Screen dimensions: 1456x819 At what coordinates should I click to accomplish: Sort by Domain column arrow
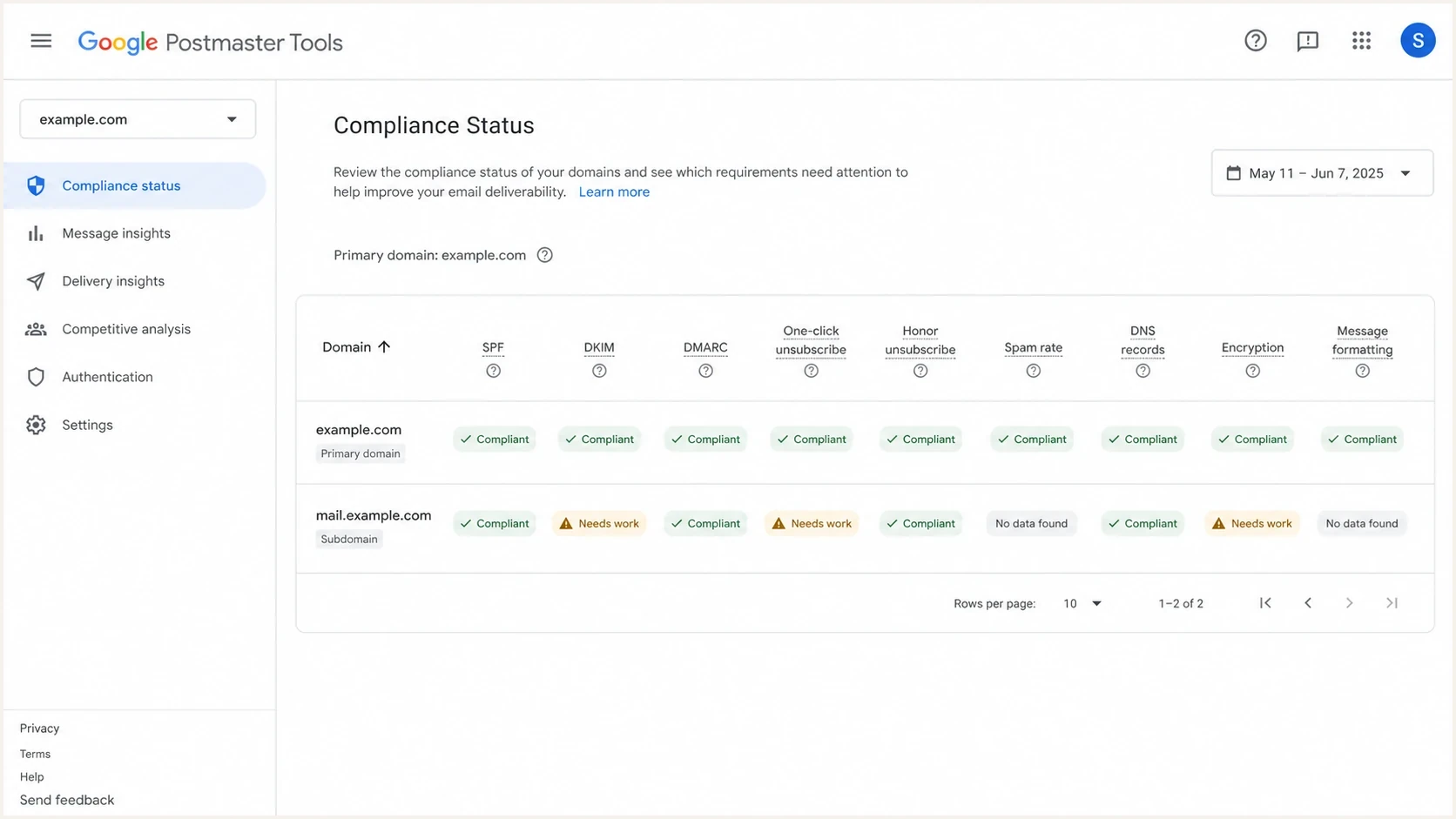pos(384,346)
